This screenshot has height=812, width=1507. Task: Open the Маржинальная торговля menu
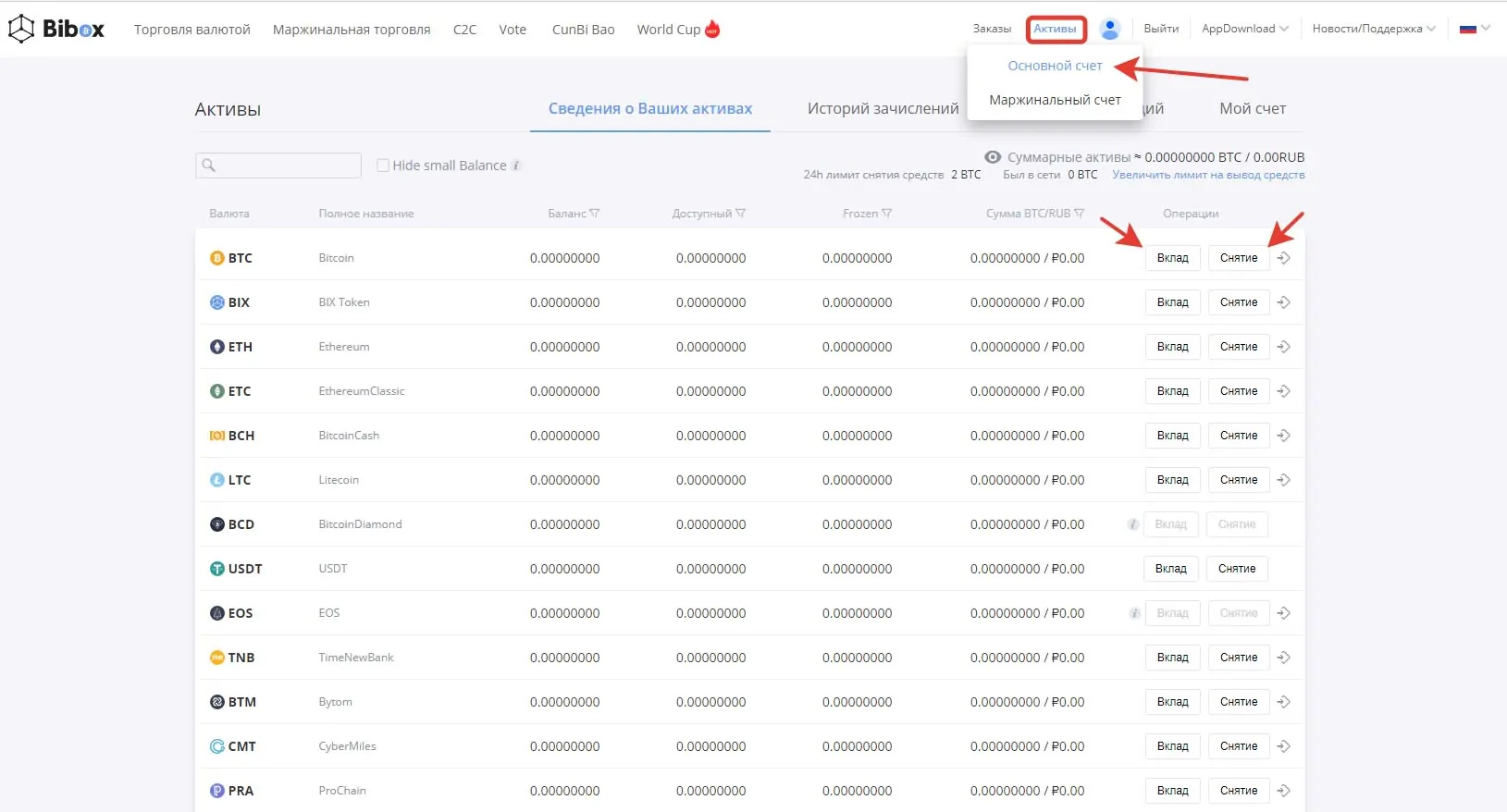pyautogui.click(x=352, y=30)
